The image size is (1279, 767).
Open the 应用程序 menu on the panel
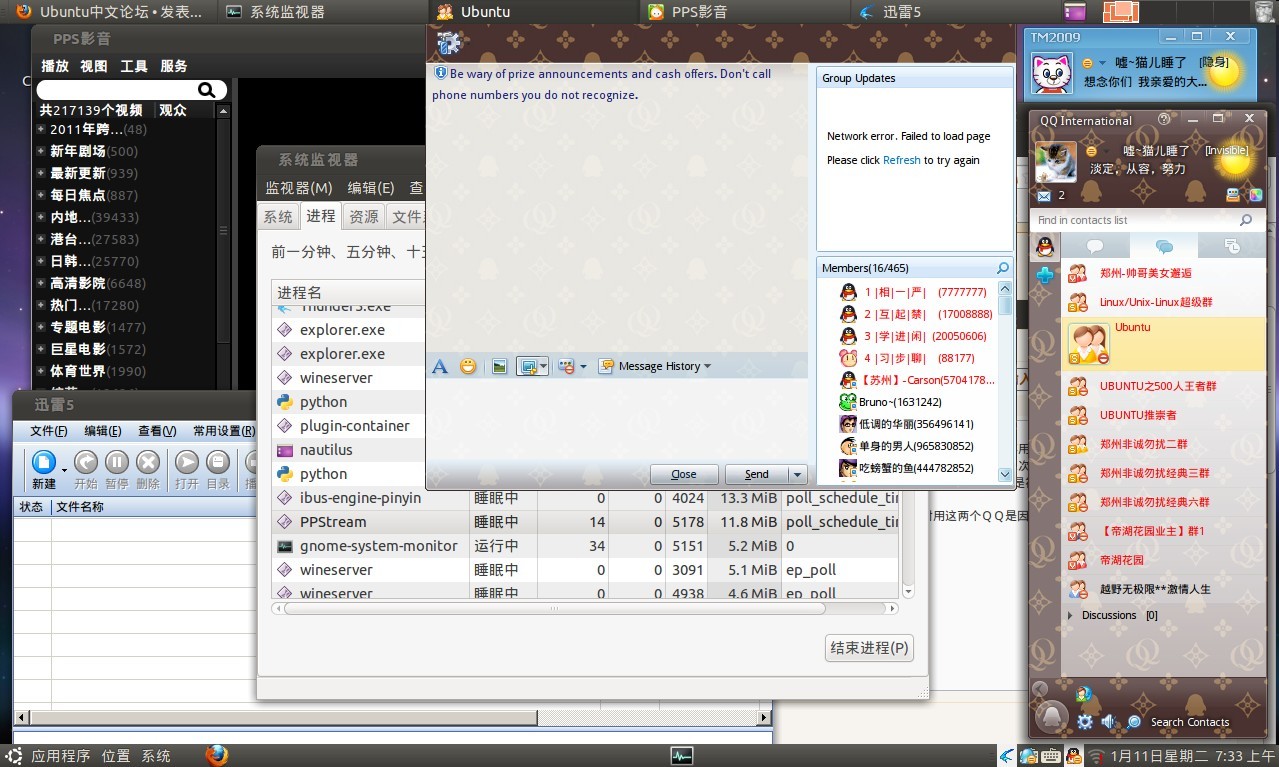pos(60,756)
